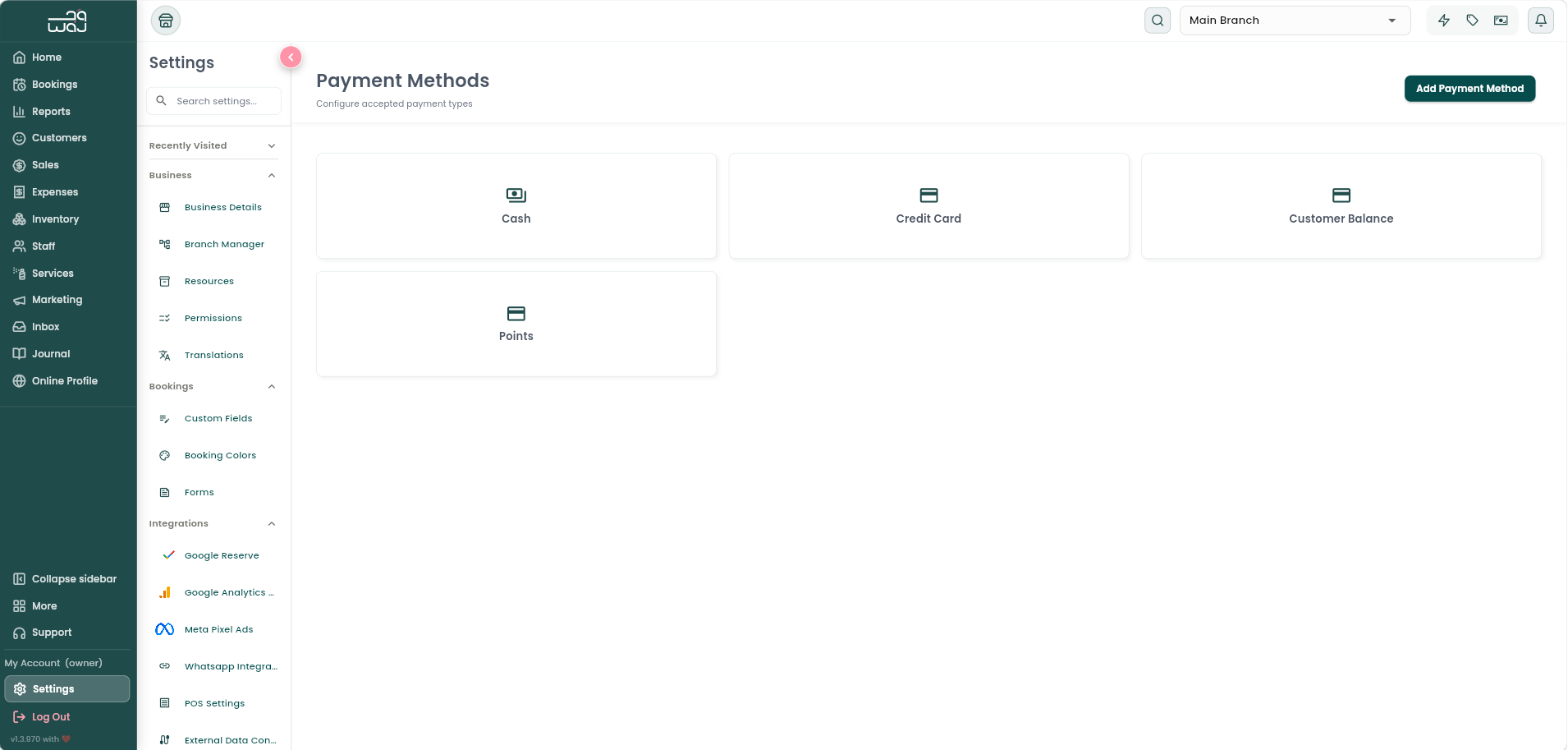
Task: Click the Cash money icon on card
Action: point(516,196)
